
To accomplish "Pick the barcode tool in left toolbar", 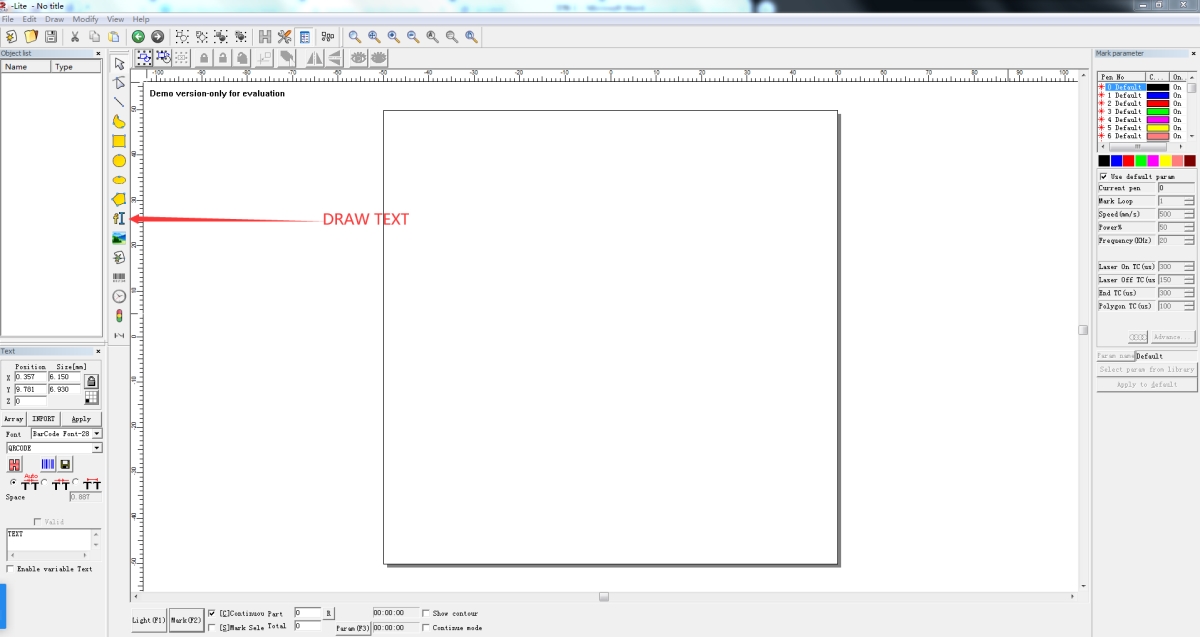I will tap(119, 277).
